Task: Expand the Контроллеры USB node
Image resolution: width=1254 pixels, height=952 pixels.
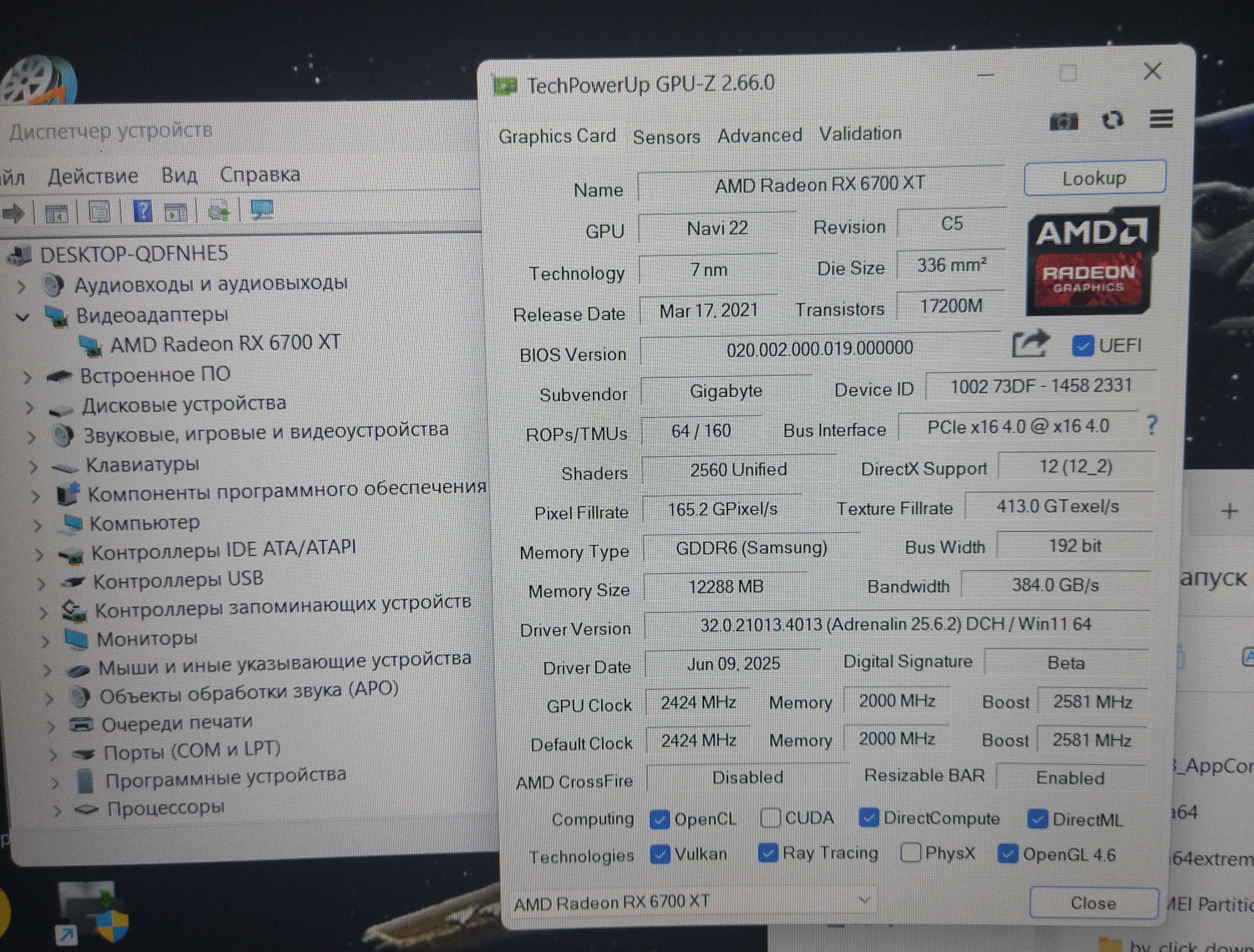Action: pyautogui.click(x=41, y=583)
